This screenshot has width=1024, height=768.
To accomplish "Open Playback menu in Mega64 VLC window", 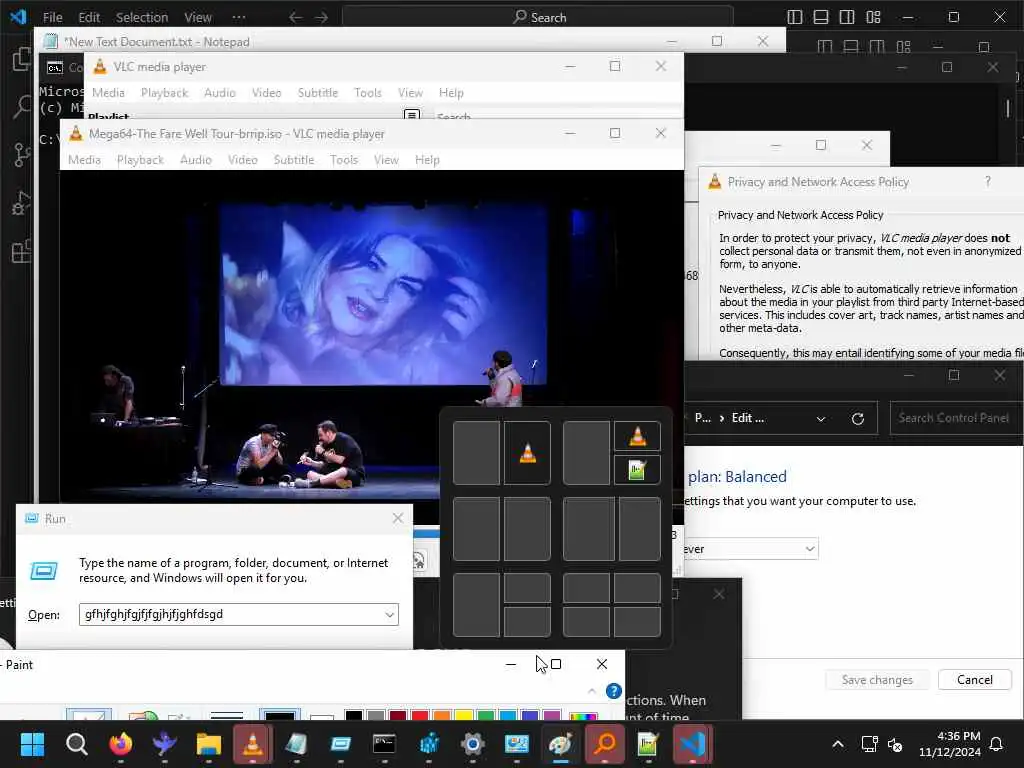I will 140,160.
